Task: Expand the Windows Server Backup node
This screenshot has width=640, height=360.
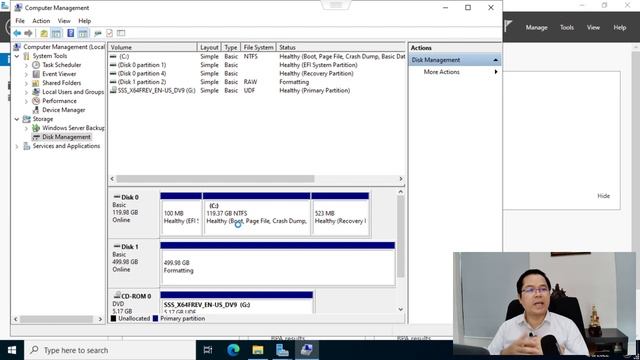Action: click(26, 128)
